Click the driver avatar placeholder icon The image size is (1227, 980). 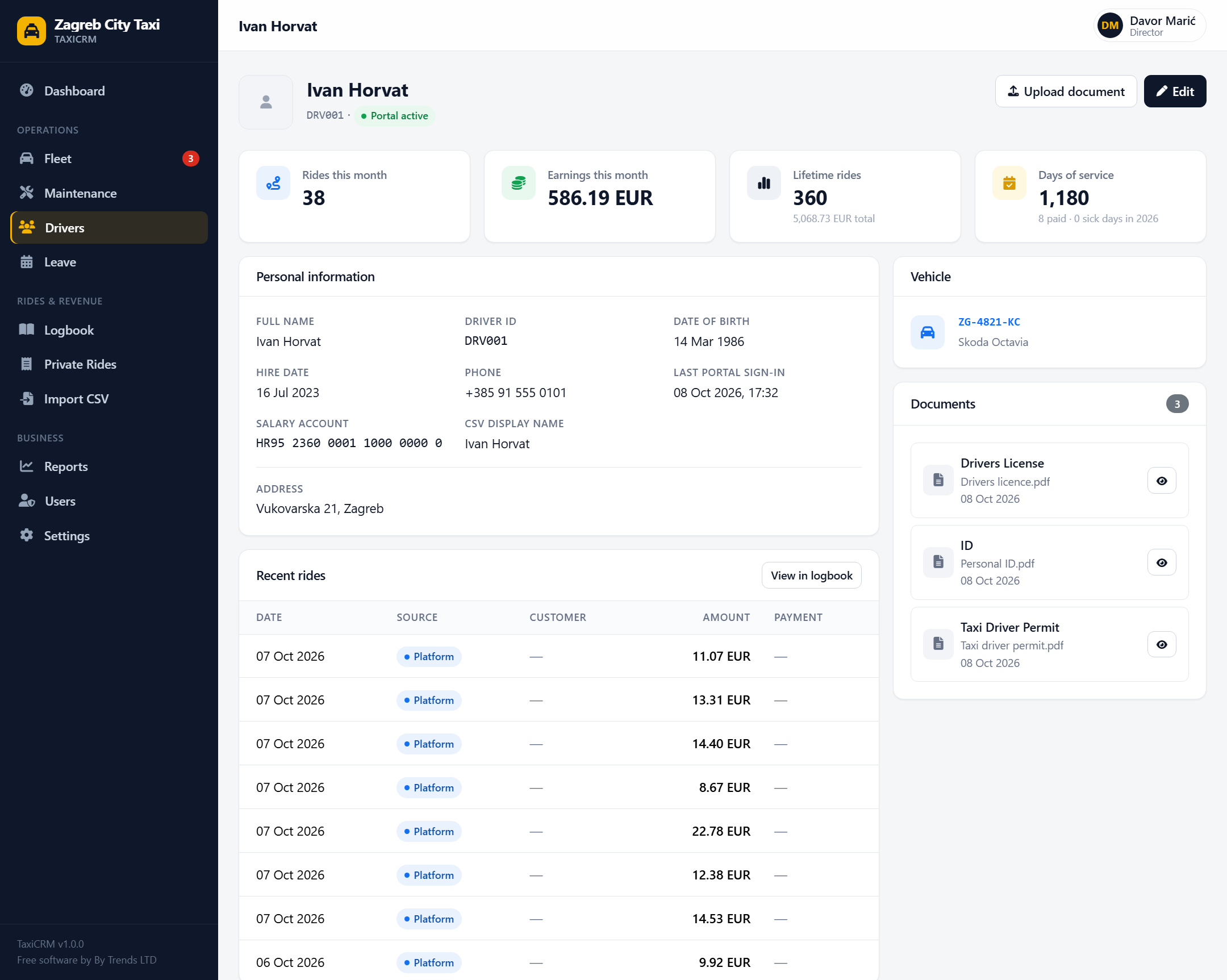coord(266,102)
